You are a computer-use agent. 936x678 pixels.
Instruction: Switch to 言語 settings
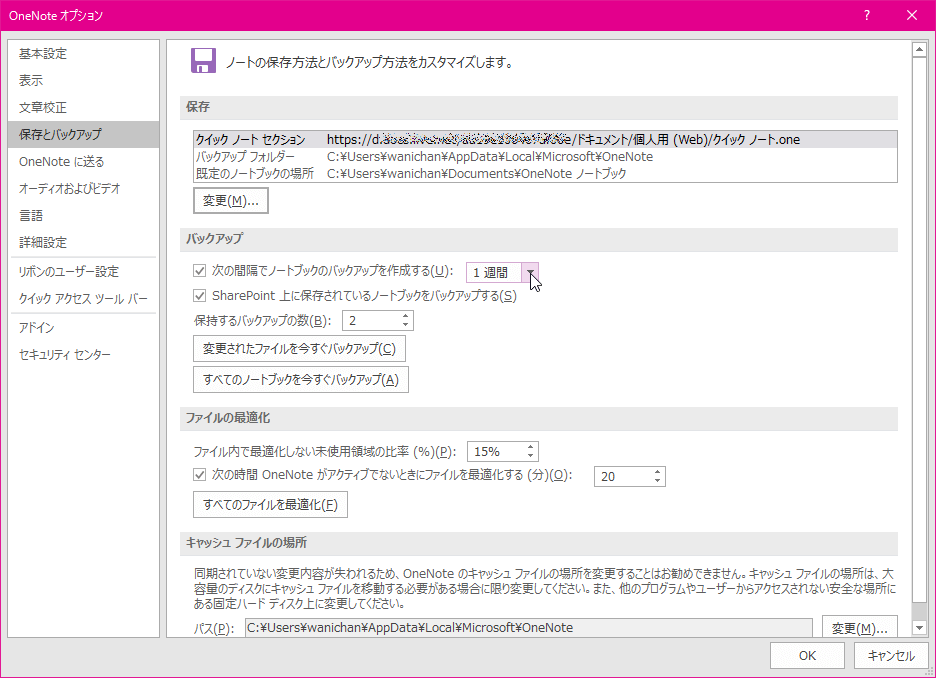[x=84, y=215]
